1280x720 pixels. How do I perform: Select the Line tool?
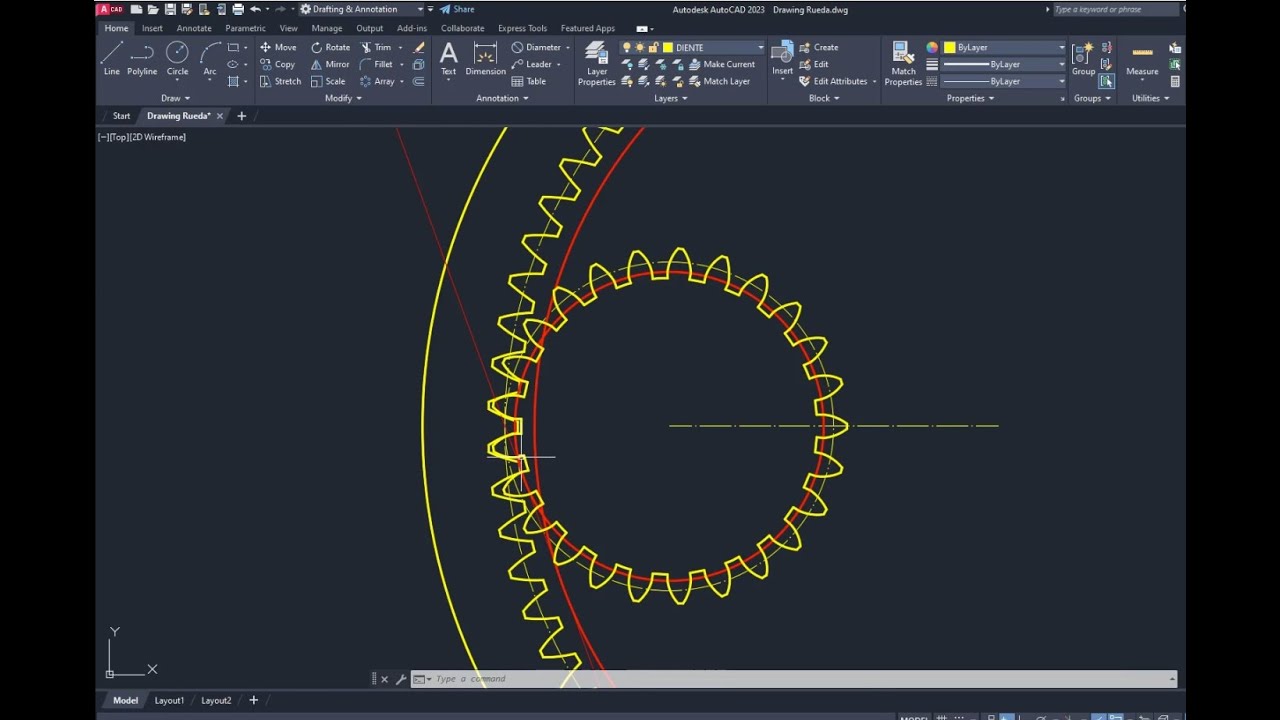(x=111, y=58)
